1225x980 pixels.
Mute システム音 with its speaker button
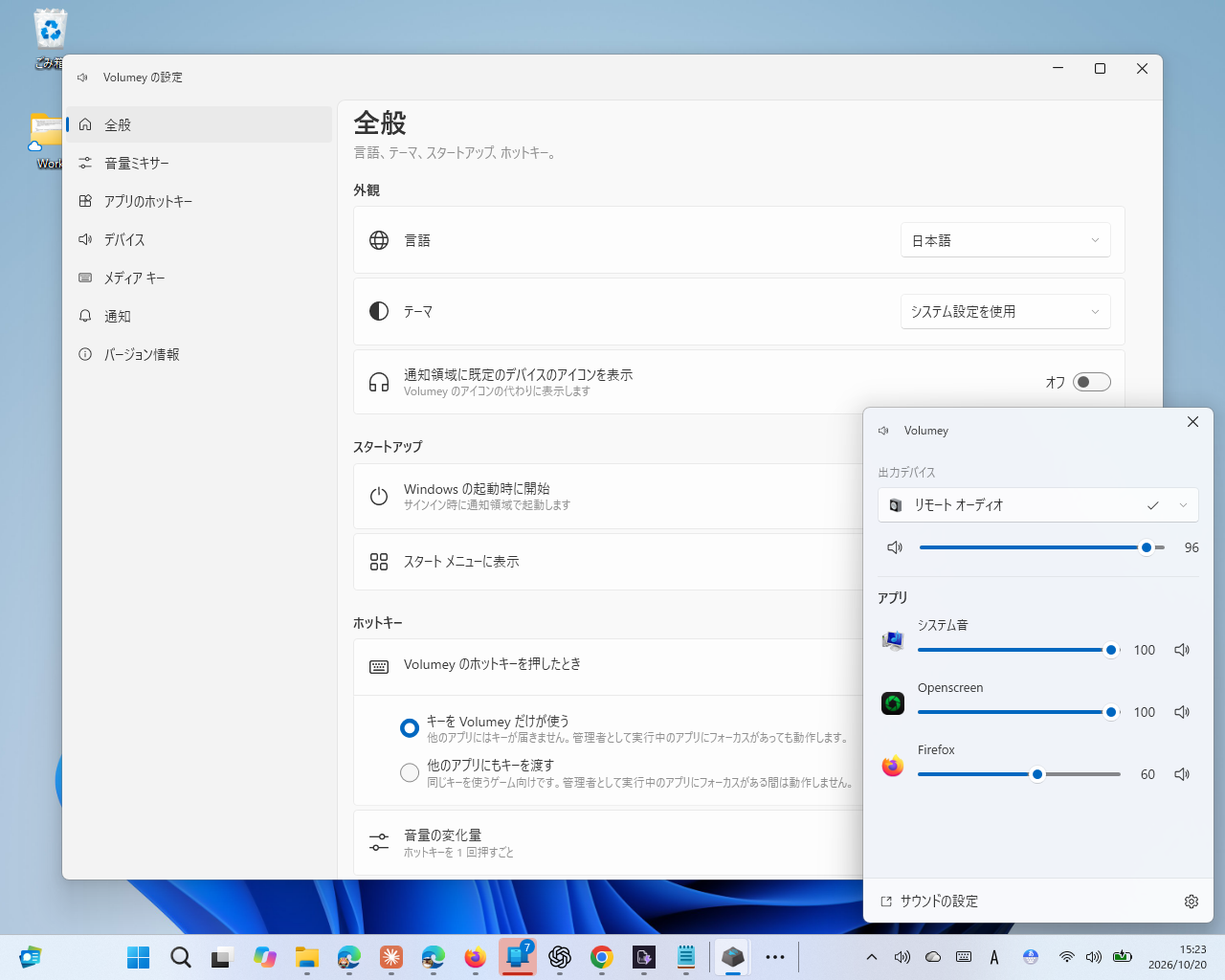coord(1182,650)
